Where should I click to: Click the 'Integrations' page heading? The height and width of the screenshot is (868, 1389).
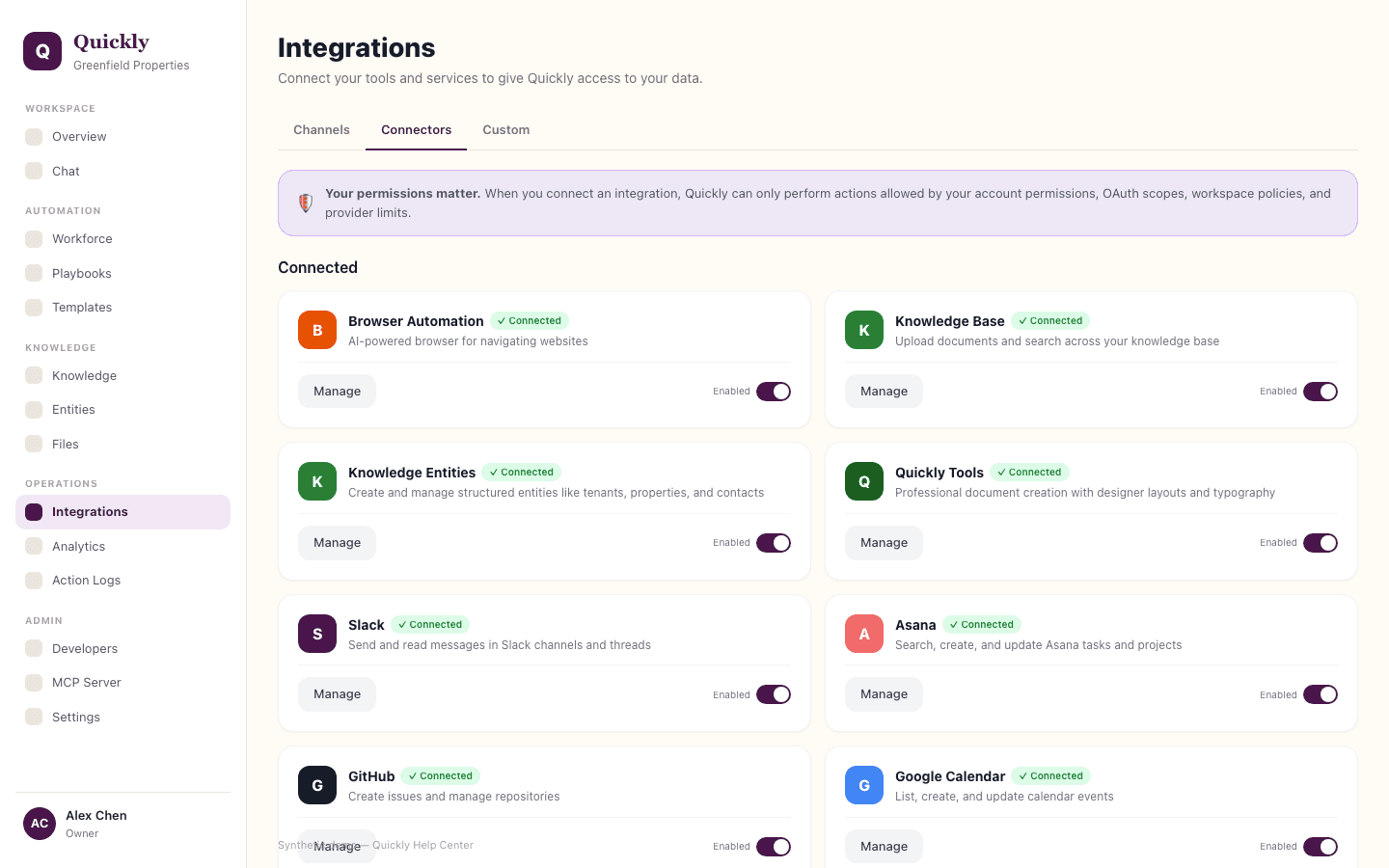356,48
